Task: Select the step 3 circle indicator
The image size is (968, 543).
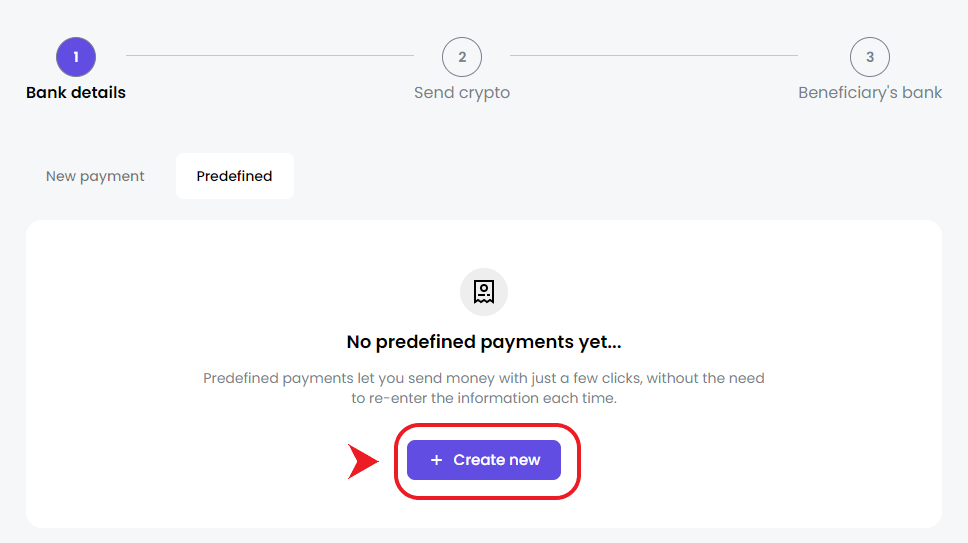Action: [870, 57]
